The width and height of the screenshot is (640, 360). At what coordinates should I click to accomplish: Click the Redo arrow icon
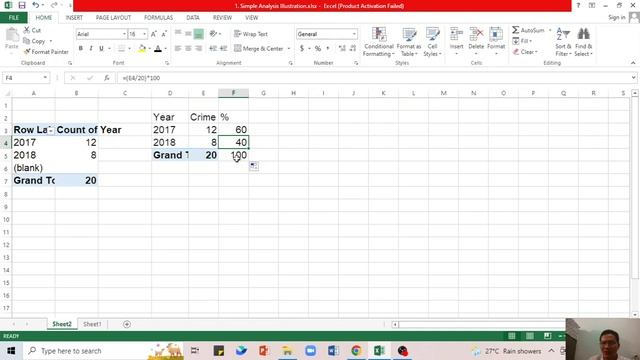pyautogui.click(x=54, y=5)
